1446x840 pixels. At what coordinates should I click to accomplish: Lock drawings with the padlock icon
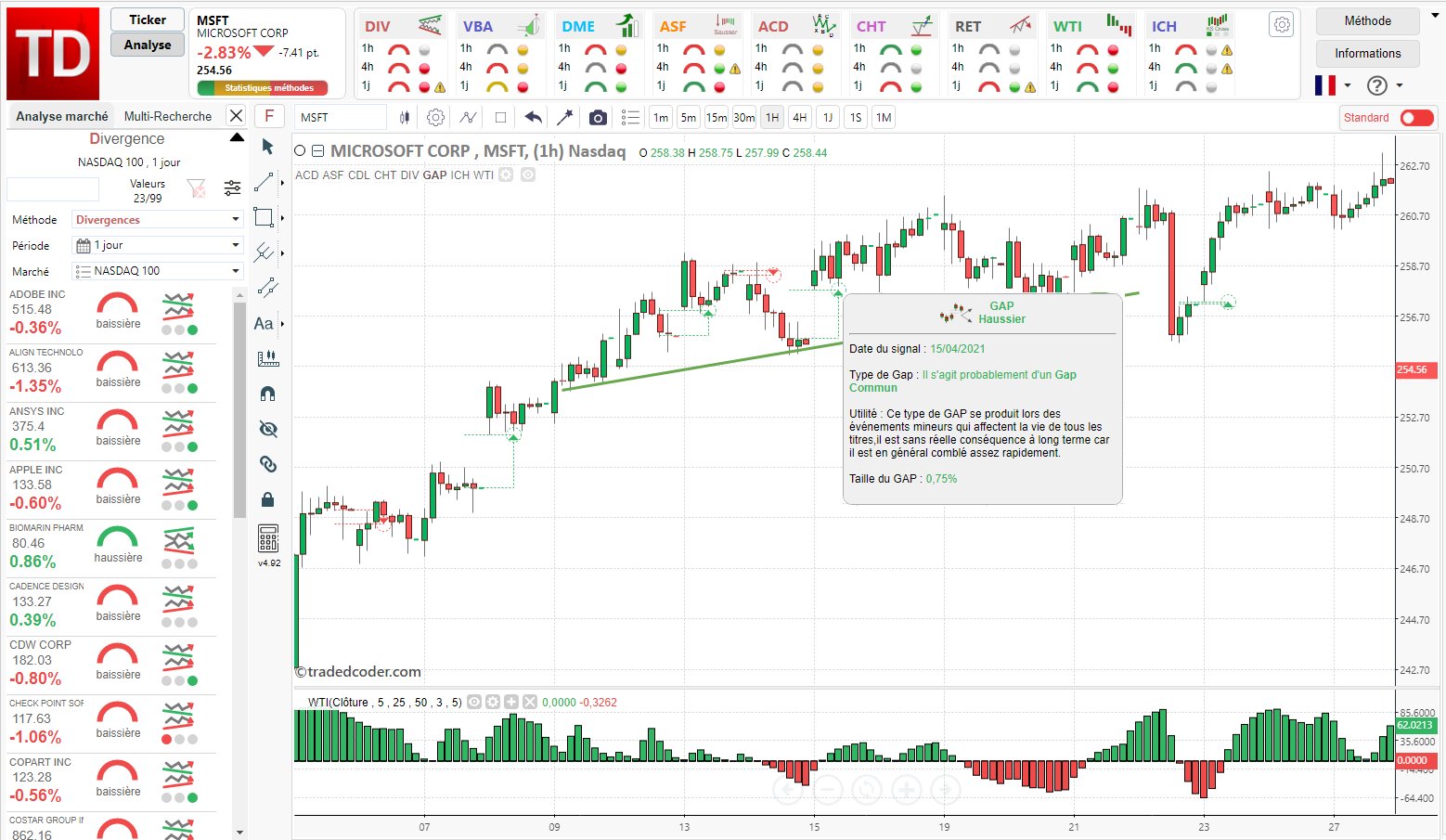(x=267, y=499)
